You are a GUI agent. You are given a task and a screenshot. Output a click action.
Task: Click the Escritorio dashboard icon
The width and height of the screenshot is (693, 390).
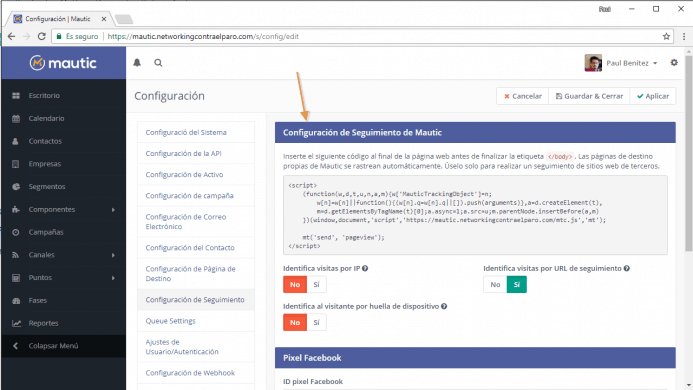[x=16, y=96]
